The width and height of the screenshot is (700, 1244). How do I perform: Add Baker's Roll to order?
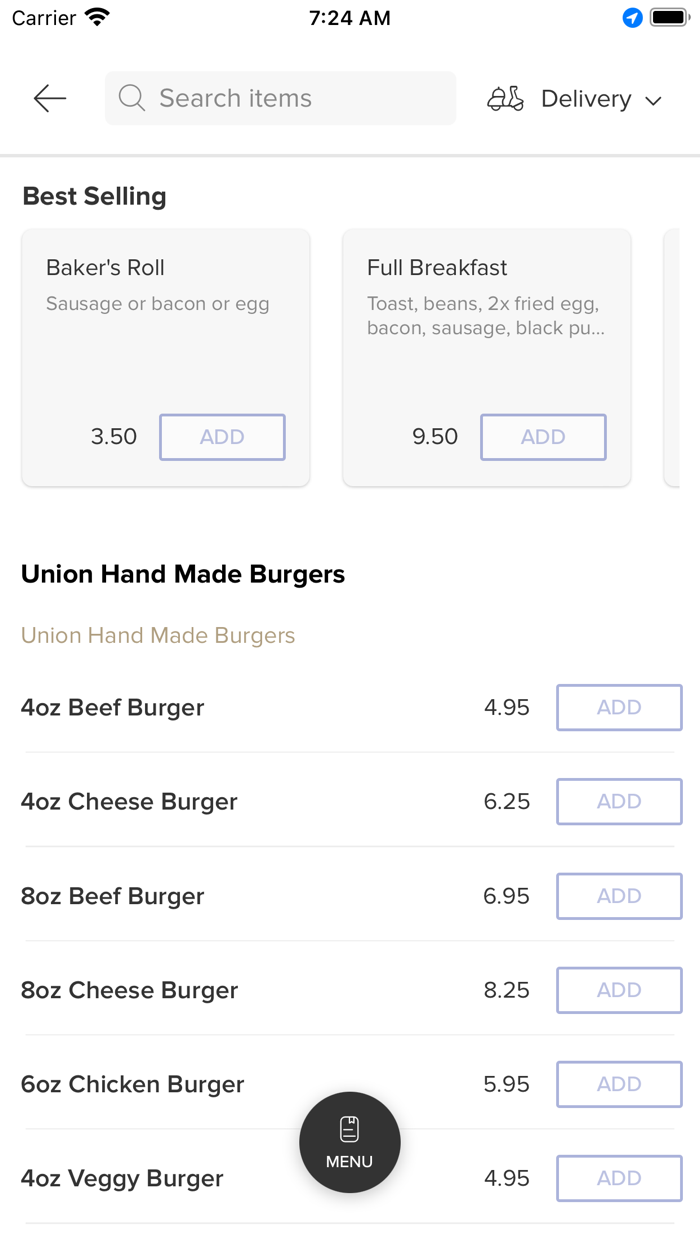pyautogui.click(x=222, y=437)
